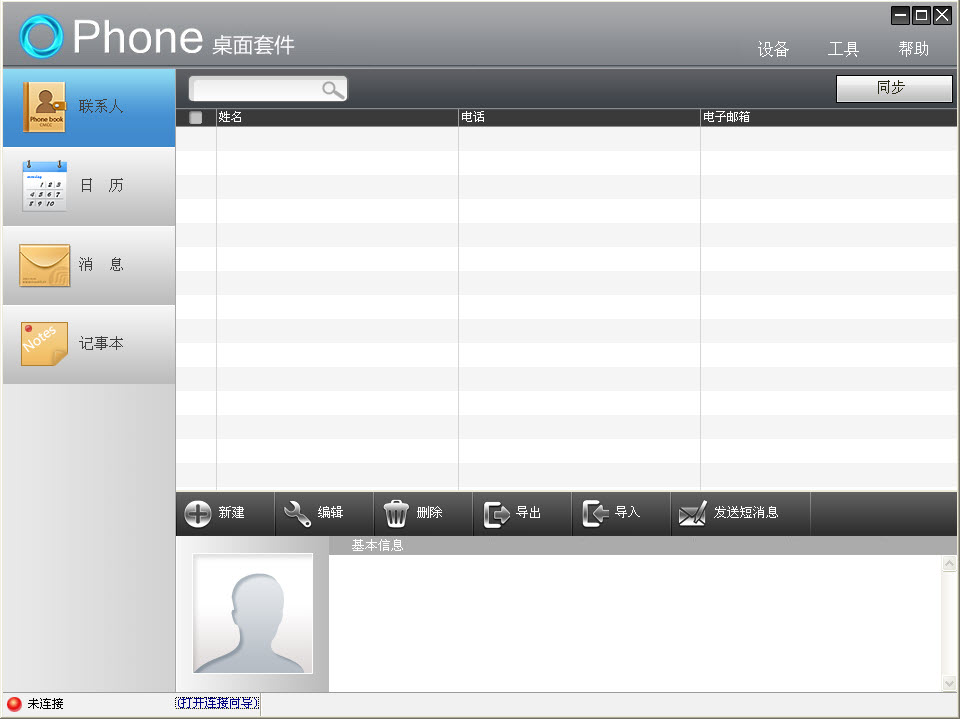The width and height of the screenshot is (960, 719).
Task: Open the 日历 calendar panel
Action: [x=42, y=185]
